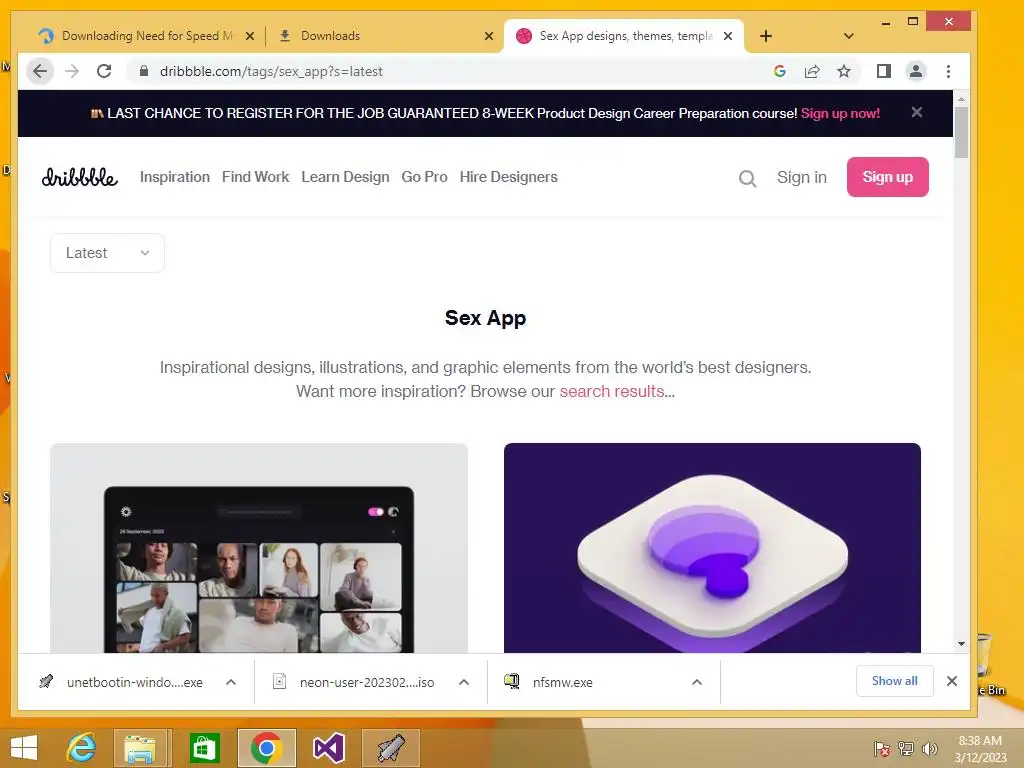The width and height of the screenshot is (1024, 768).
Task: Switch to the Downloads tab
Action: pos(385,36)
